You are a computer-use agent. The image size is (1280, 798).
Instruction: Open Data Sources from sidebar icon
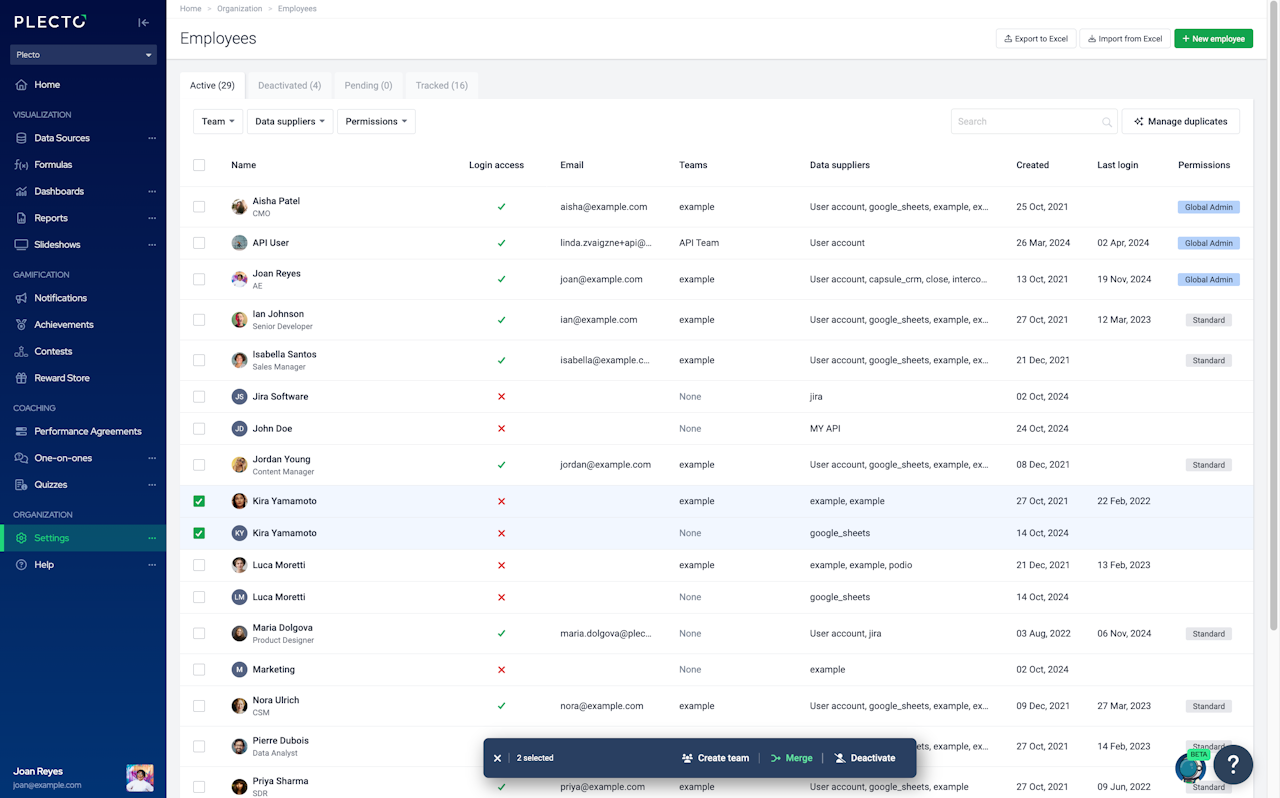21,138
